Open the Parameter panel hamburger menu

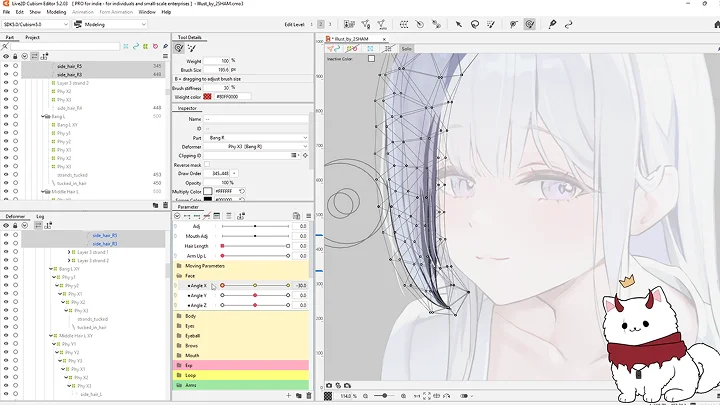309,216
